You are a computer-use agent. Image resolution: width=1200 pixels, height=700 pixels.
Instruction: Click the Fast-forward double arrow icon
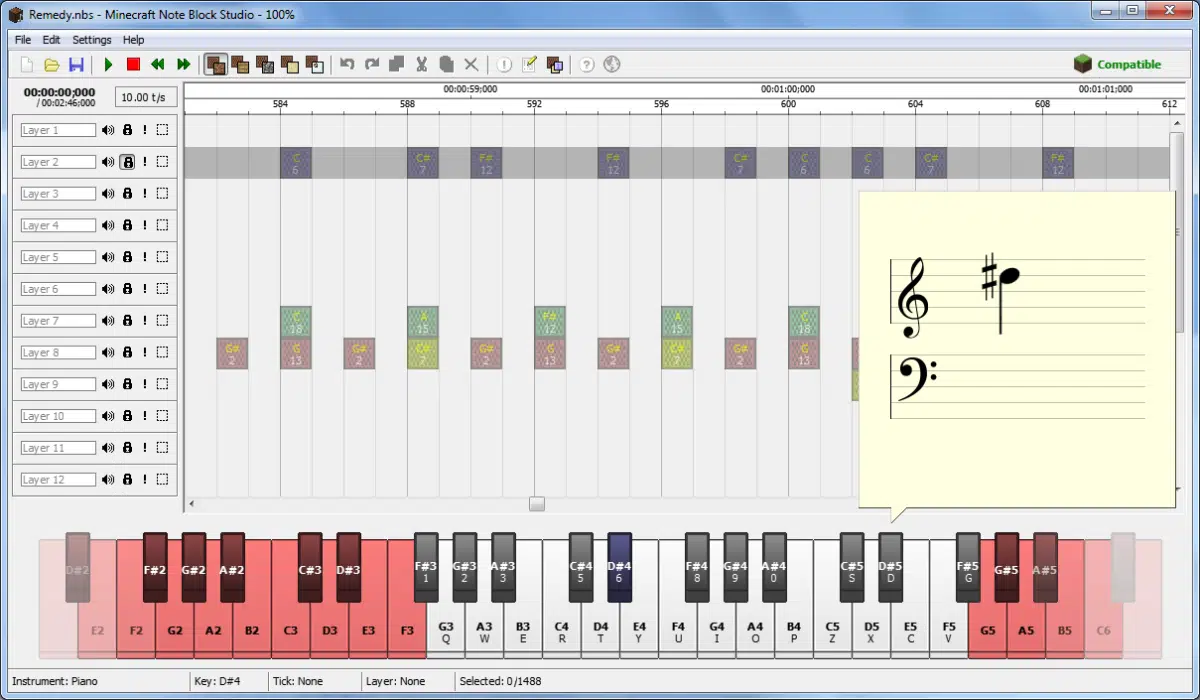point(183,65)
